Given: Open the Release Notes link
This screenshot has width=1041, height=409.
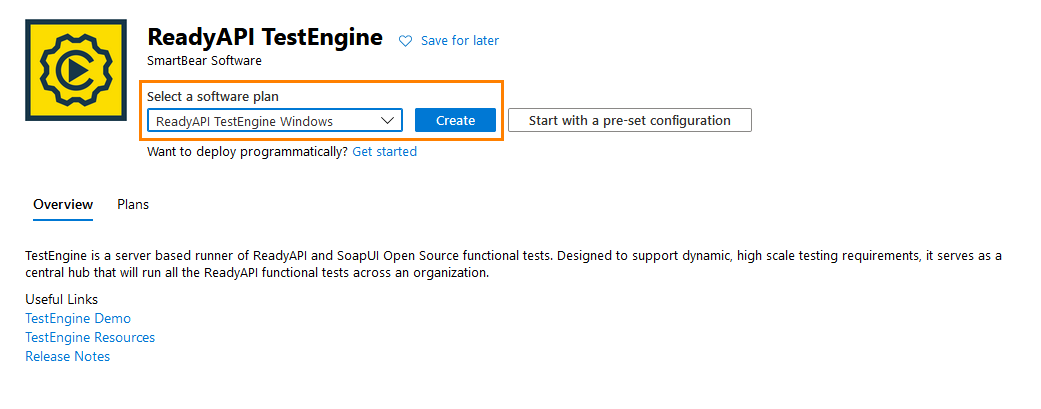Looking at the screenshot, I should 67,357.
